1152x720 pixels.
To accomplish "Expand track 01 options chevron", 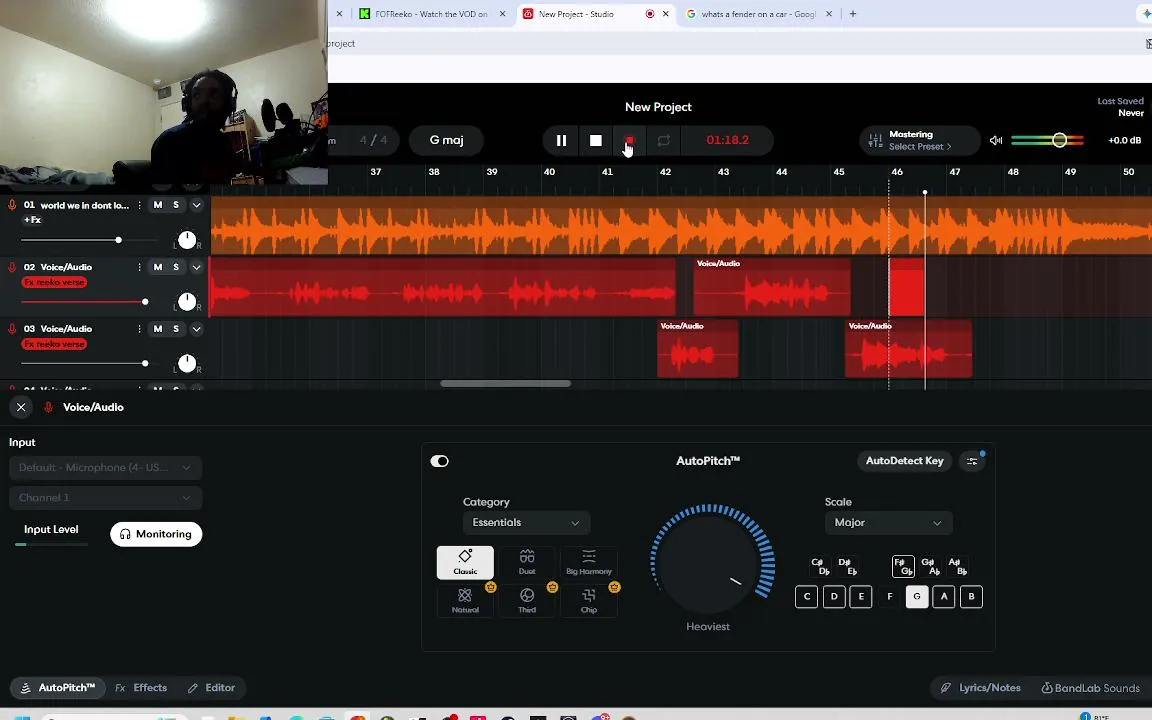I will 196,205.
